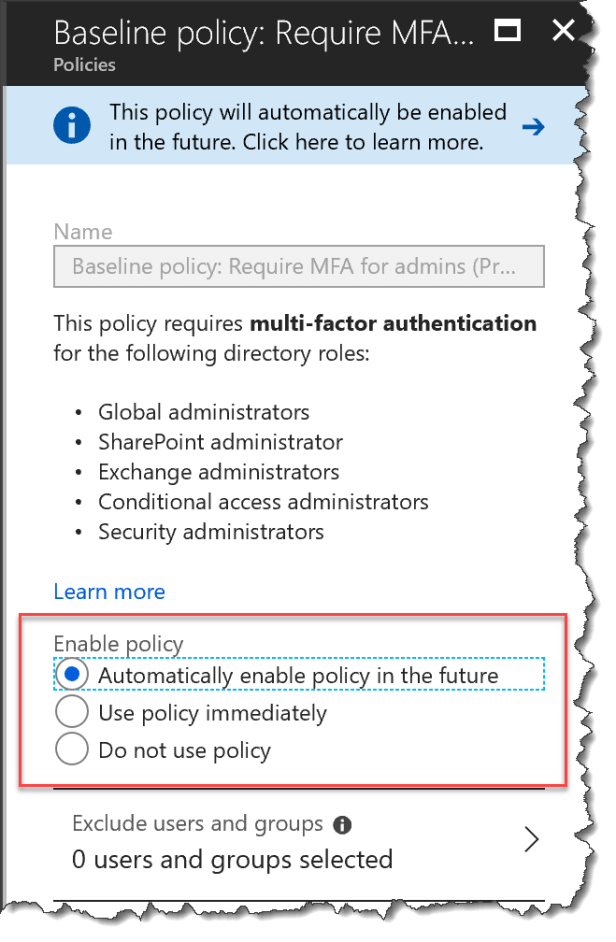Click the blue information banner area
This screenshot has width=616, height=942.
click(x=300, y=126)
